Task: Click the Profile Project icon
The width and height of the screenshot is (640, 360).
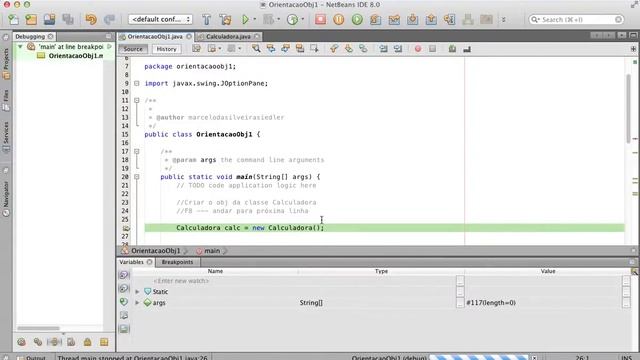Action: point(292,19)
